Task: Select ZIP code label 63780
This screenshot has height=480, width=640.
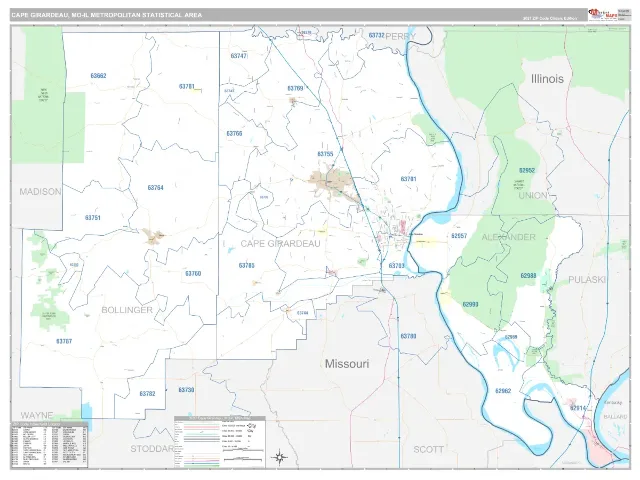Action: 408,336
